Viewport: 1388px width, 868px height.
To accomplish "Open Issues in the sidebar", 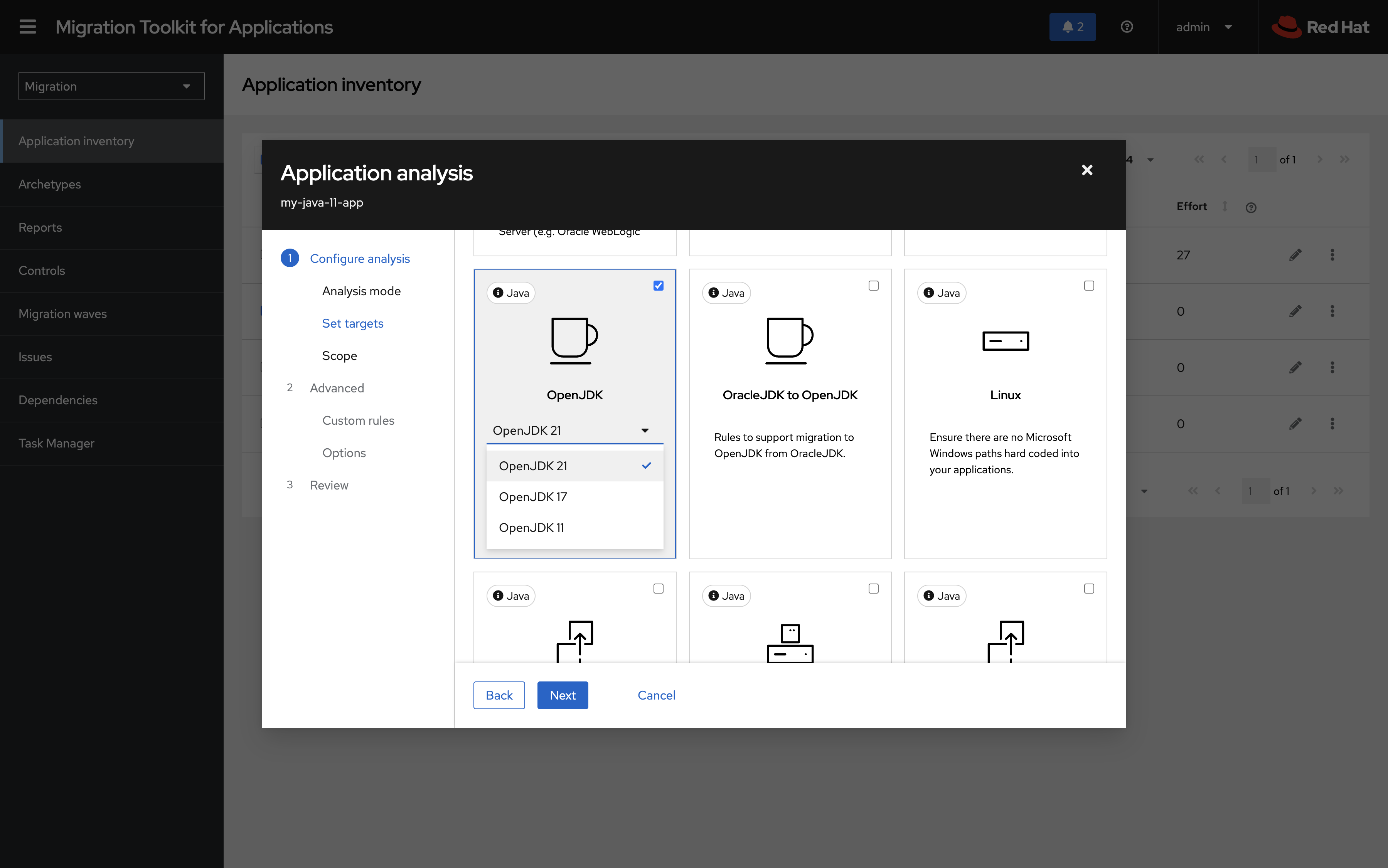I will pyautogui.click(x=111, y=357).
